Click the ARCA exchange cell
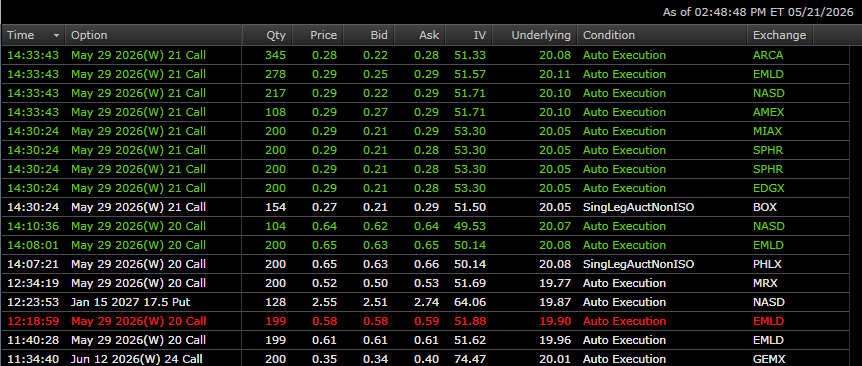This screenshot has height=366, width=862. pyautogui.click(x=768, y=55)
